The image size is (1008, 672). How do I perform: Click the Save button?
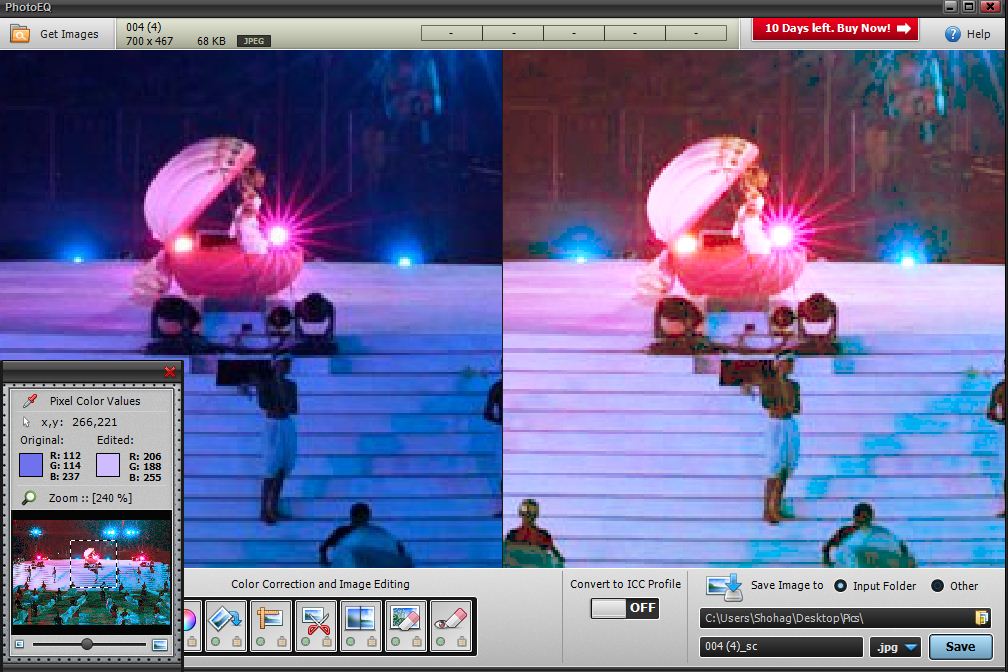coord(959,647)
